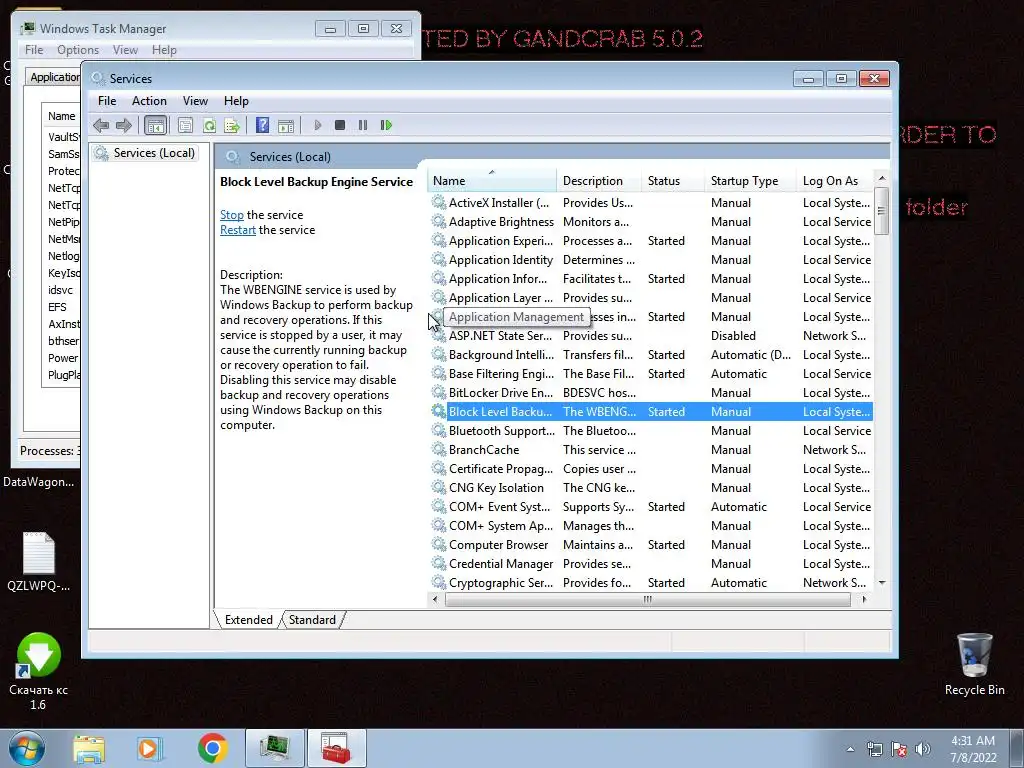Viewport: 1024px width, 768px height.
Task: Click the horizontal scrollbar left arrow in services list
Action: coord(436,599)
